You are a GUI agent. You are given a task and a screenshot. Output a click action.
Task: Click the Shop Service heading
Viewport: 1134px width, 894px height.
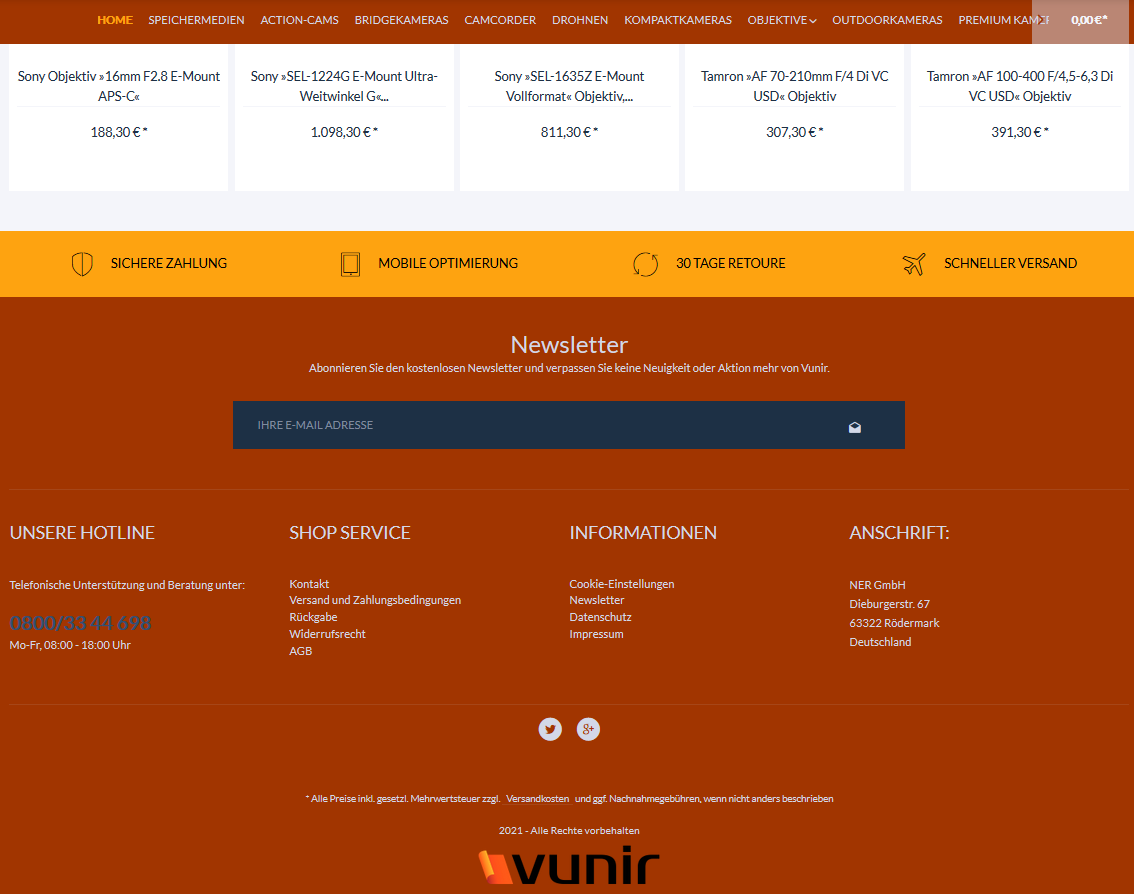pos(349,533)
